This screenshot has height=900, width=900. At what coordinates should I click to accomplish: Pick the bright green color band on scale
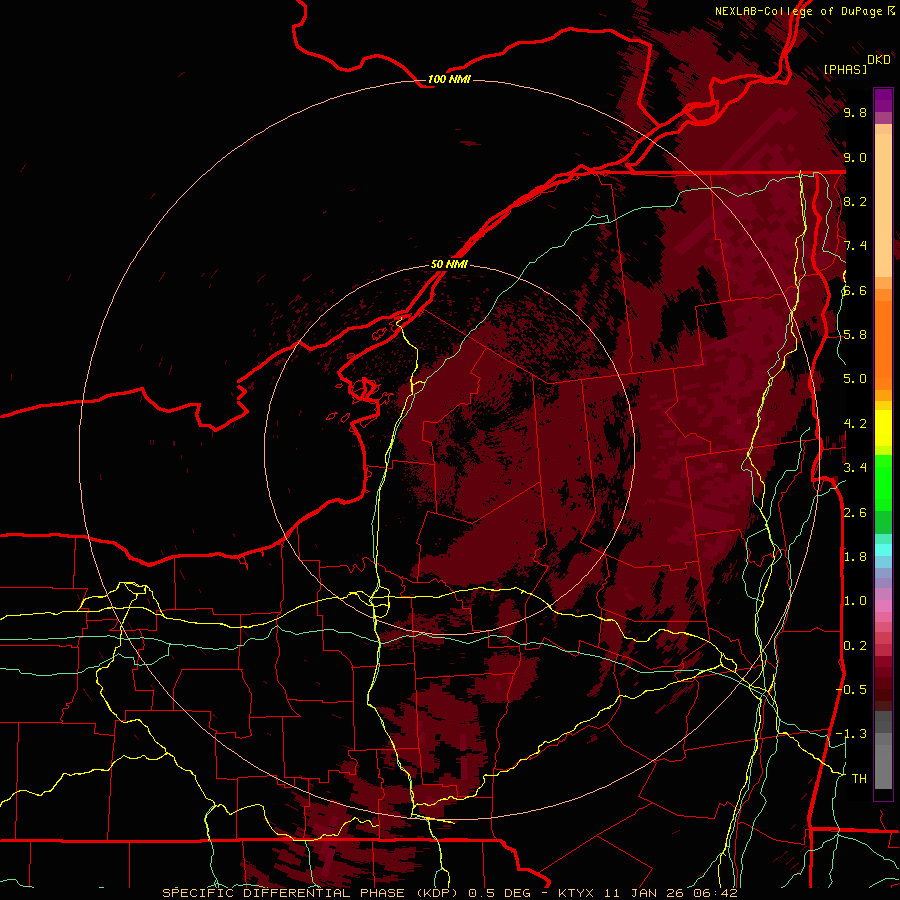click(883, 482)
